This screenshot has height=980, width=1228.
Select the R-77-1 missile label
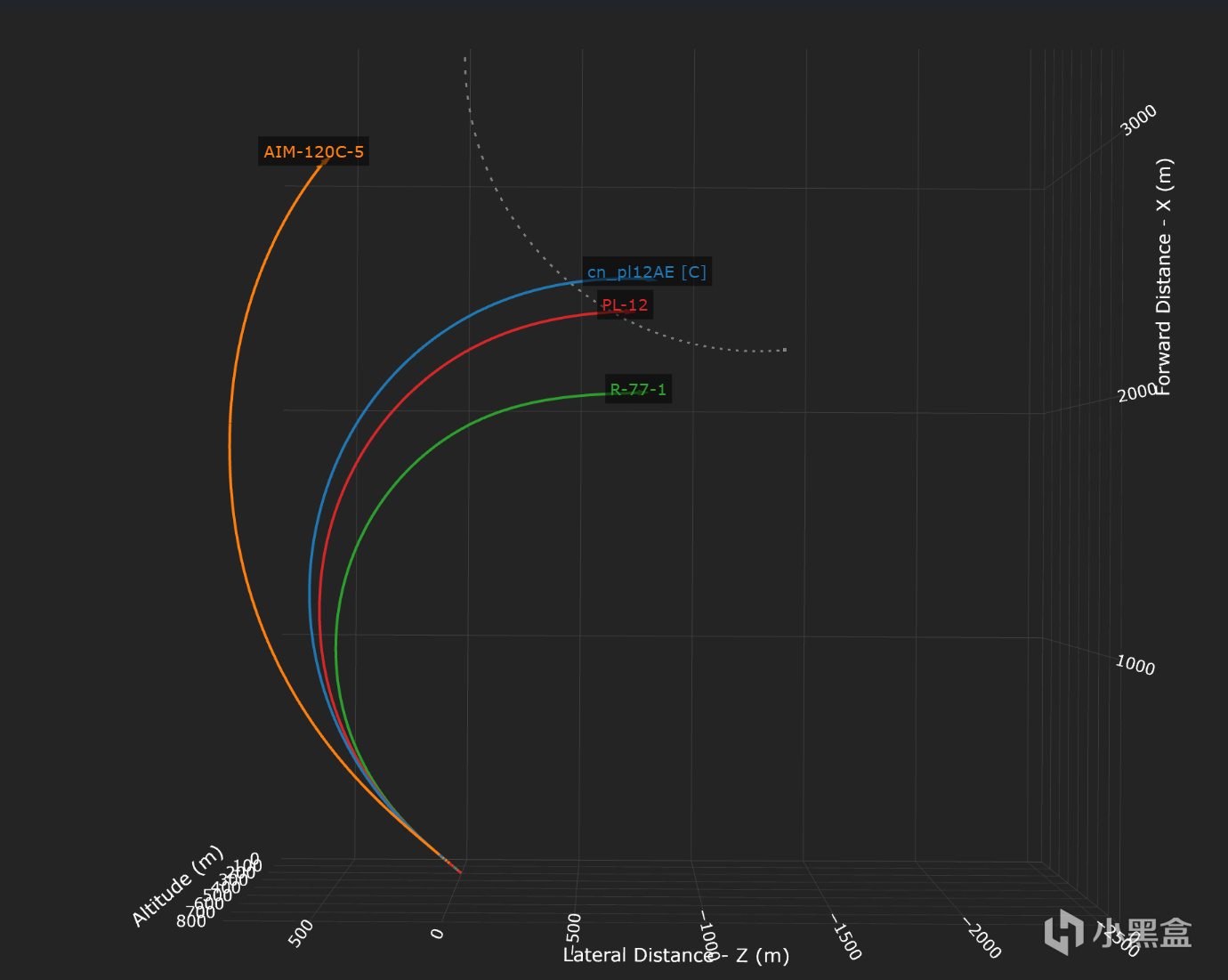[638, 389]
